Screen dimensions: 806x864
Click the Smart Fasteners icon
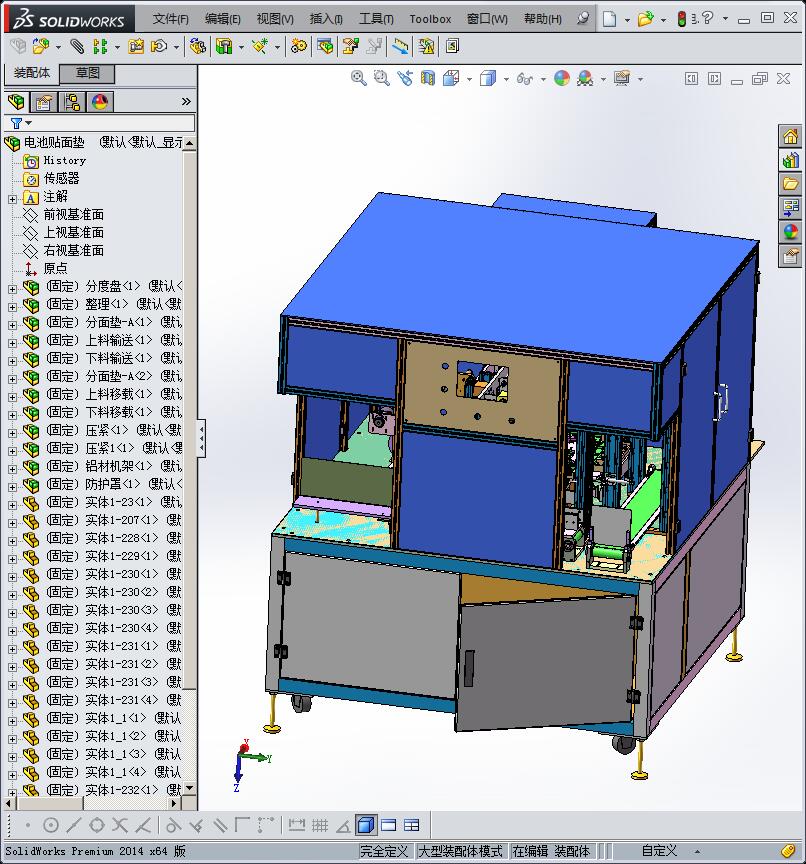pos(136,47)
